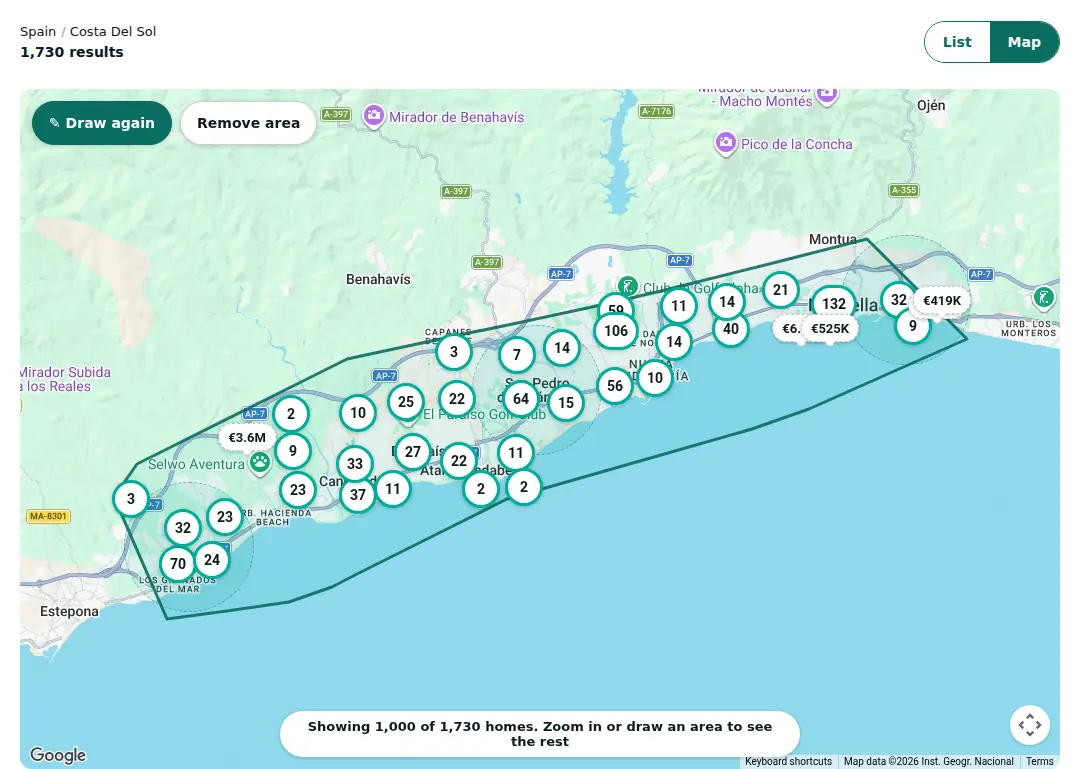Screen dimensions: 1080x769
Task: Select the cluster marker labeled 27
Action: [x=413, y=452]
